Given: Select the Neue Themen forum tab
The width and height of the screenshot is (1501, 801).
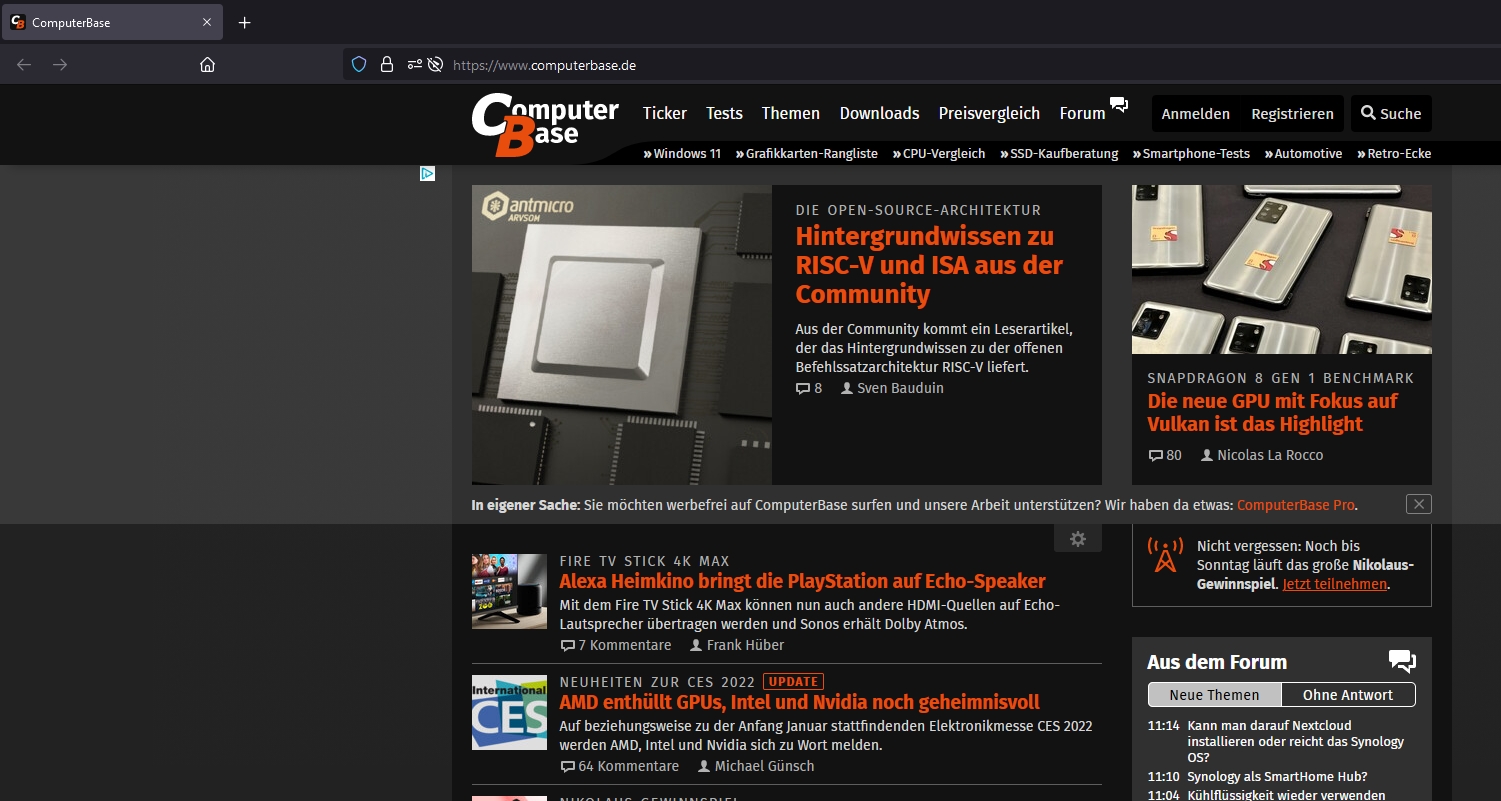Looking at the screenshot, I should coord(1214,695).
